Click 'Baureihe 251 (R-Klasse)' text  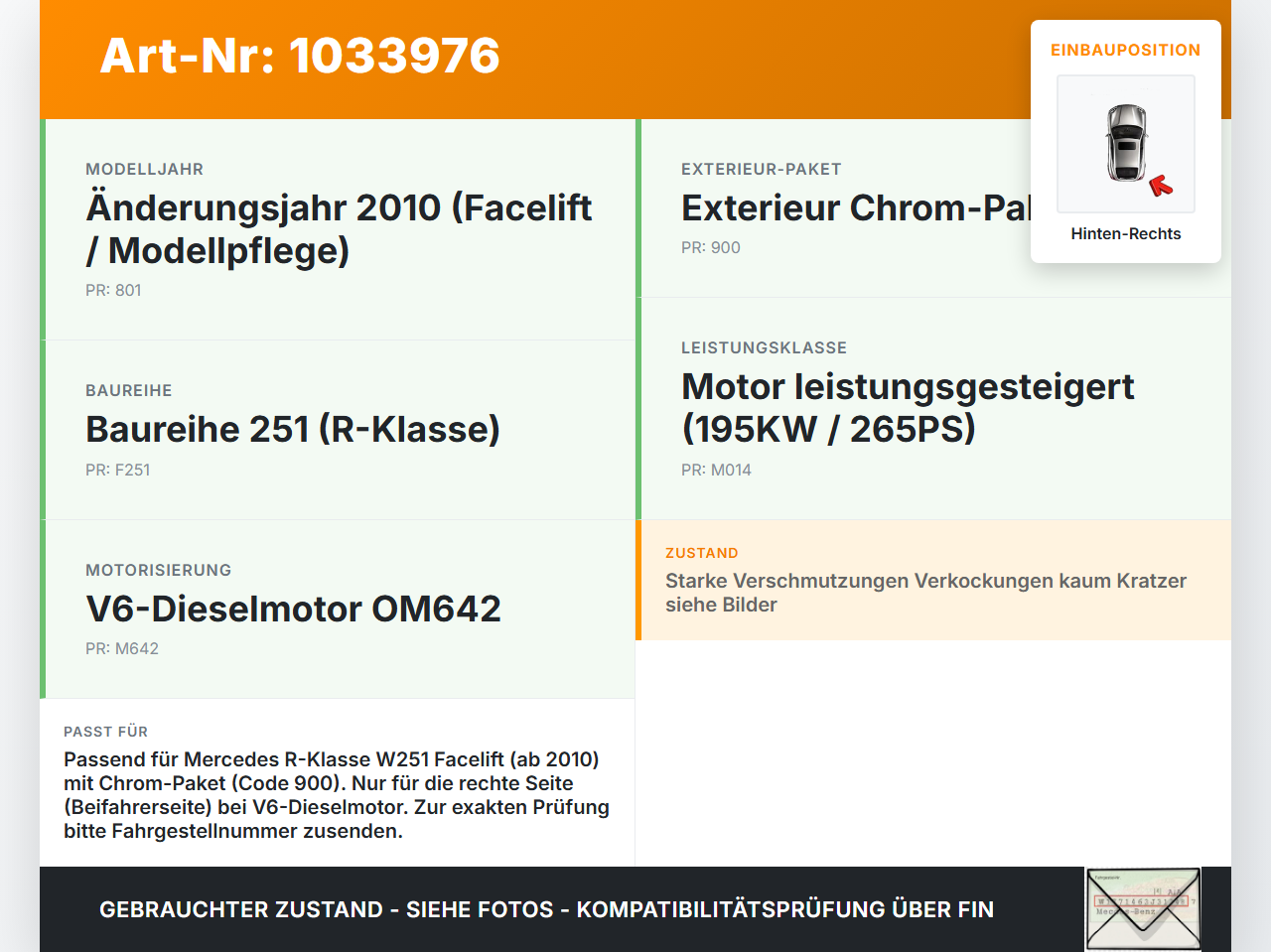293,429
